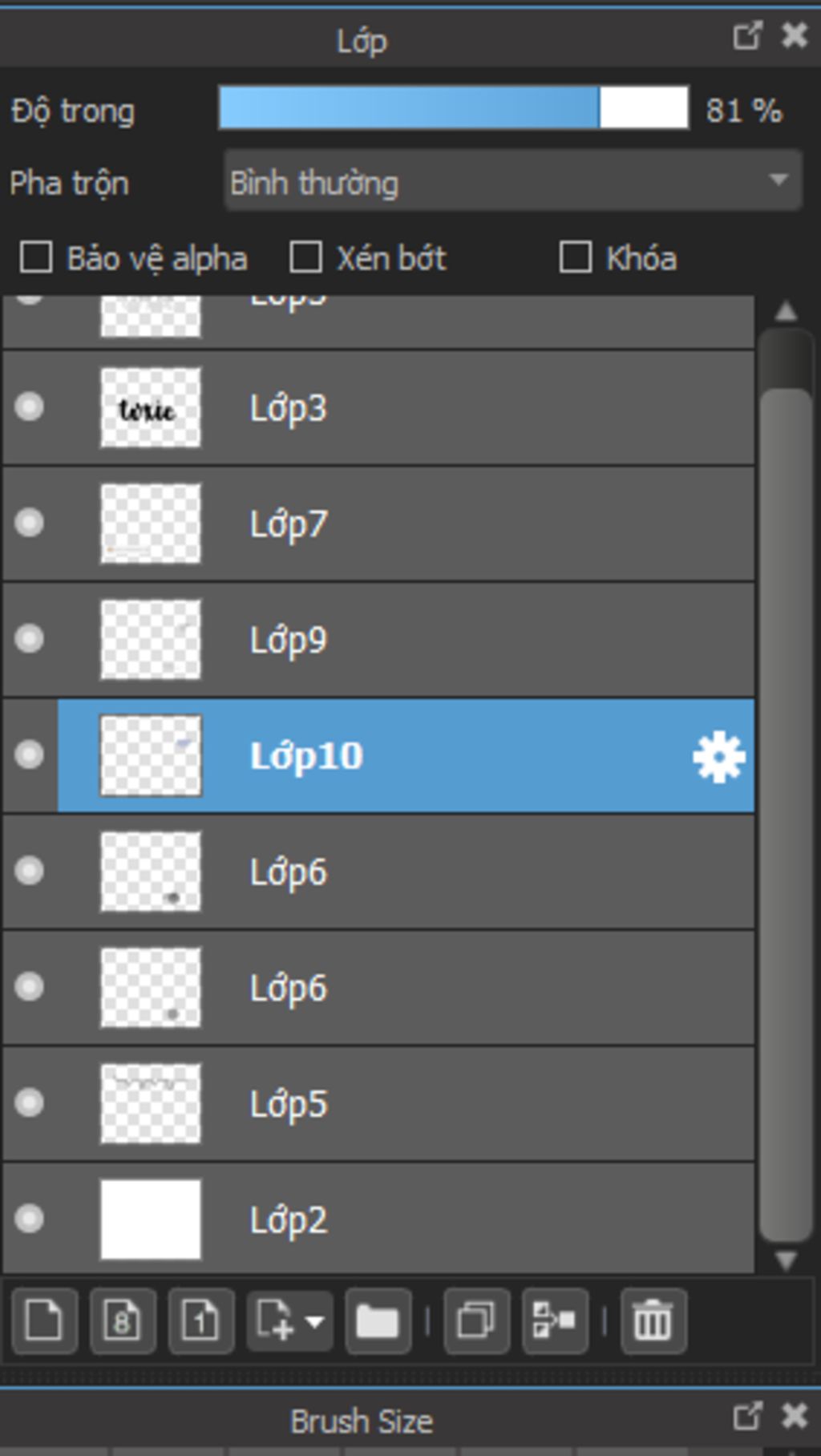Pop out the Lớp panel
Image resolution: width=821 pixels, height=1456 pixels.
tap(746, 36)
